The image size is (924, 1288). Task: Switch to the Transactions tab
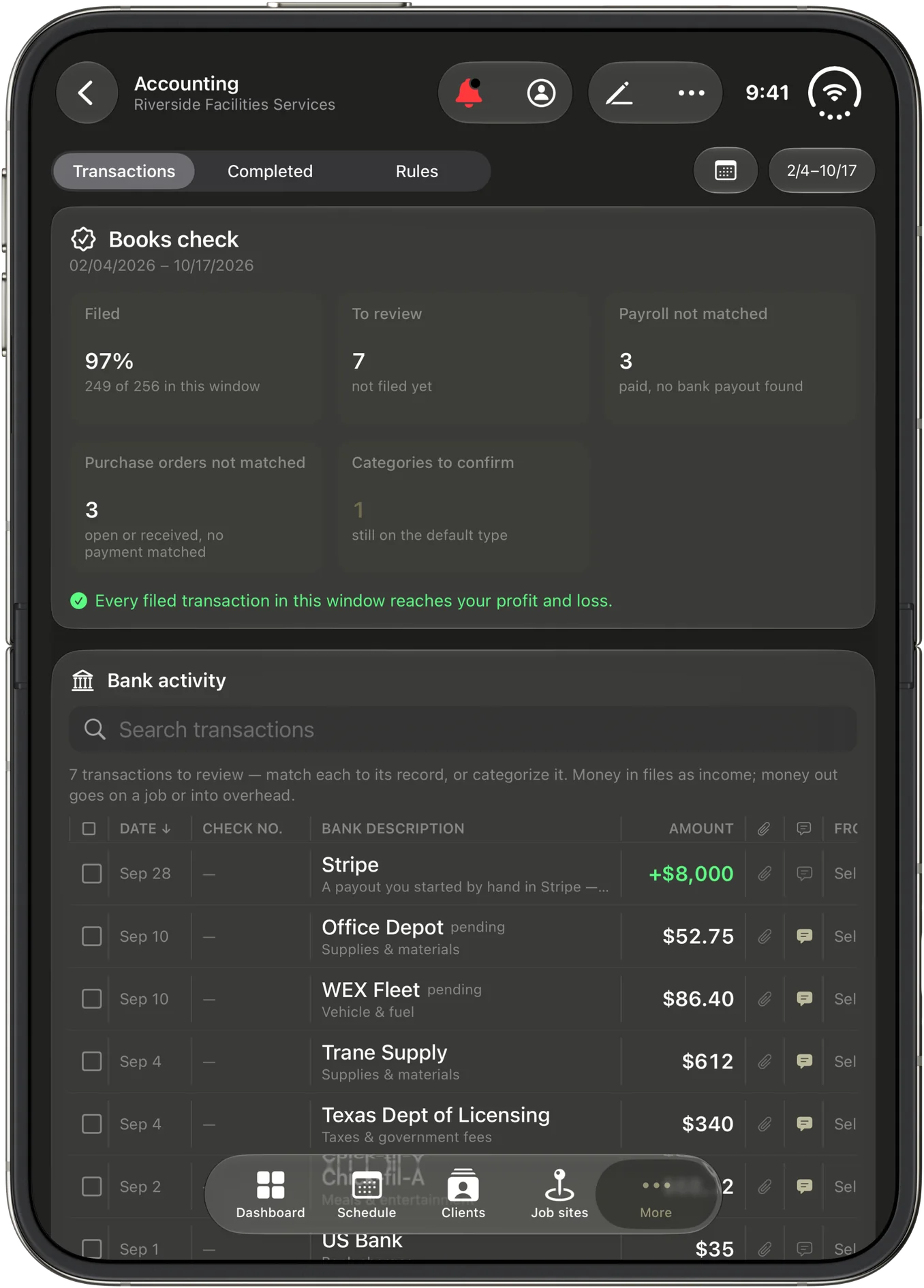(124, 171)
